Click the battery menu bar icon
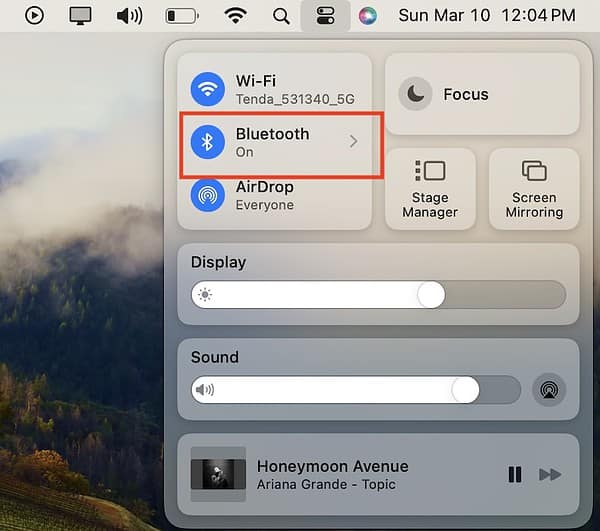The width and height of the screenshot is (600, 531). pyautogui.click(x=182, y=16)
